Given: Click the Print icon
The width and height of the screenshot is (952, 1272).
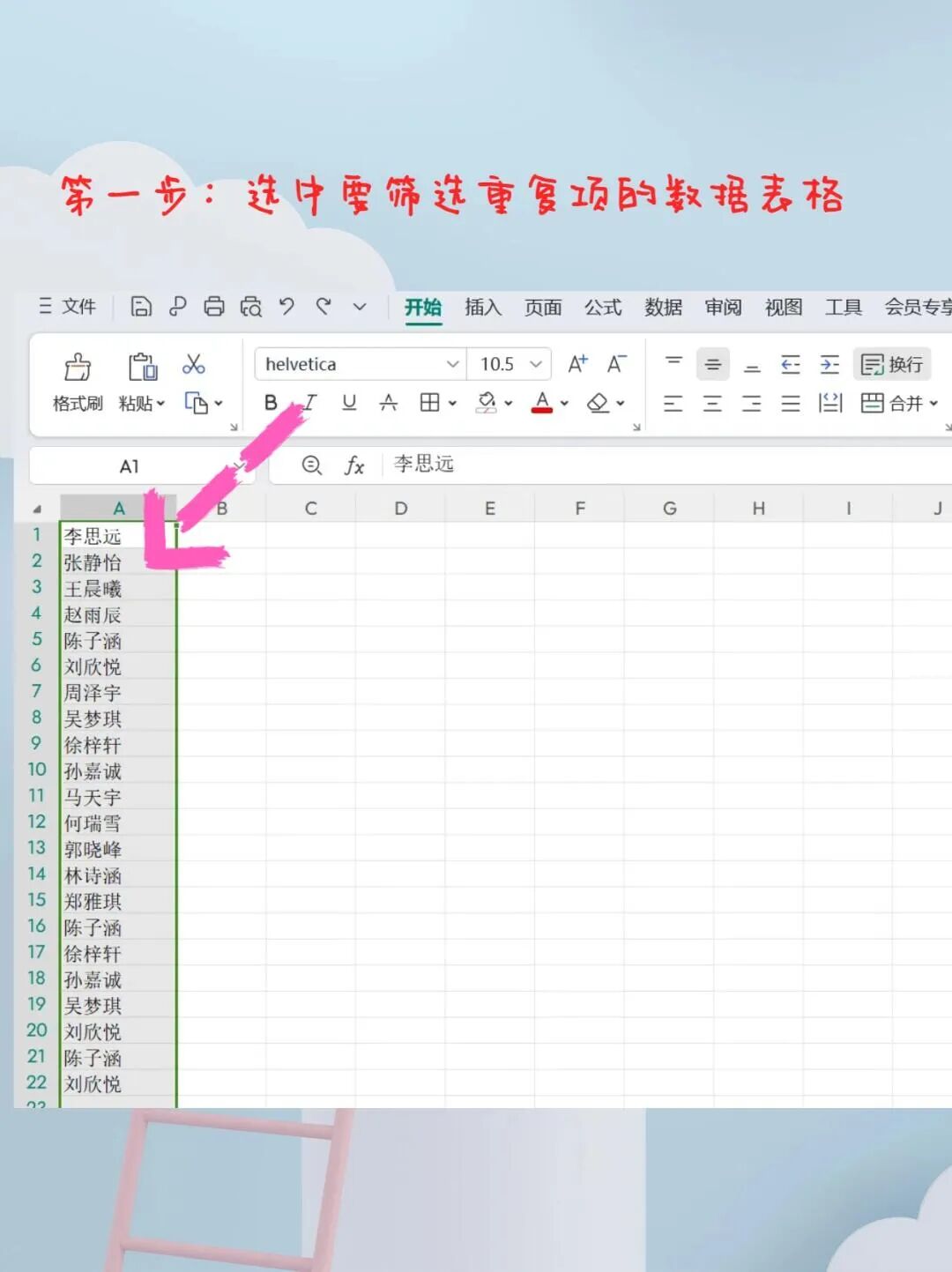Looking at the screenshot, I should point(214,307).
